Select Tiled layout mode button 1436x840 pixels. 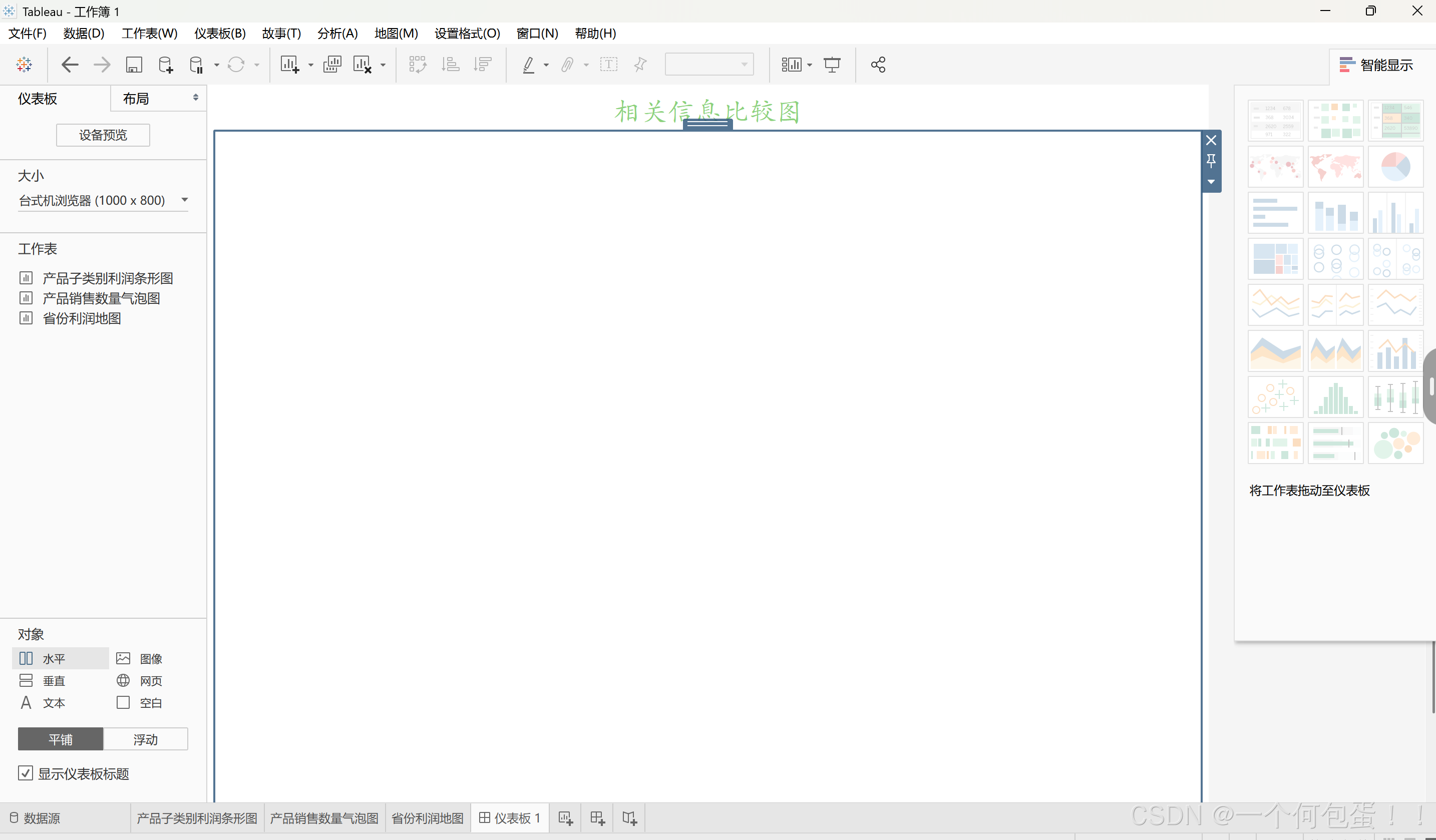pyautogui.click(x=61, y=739)
